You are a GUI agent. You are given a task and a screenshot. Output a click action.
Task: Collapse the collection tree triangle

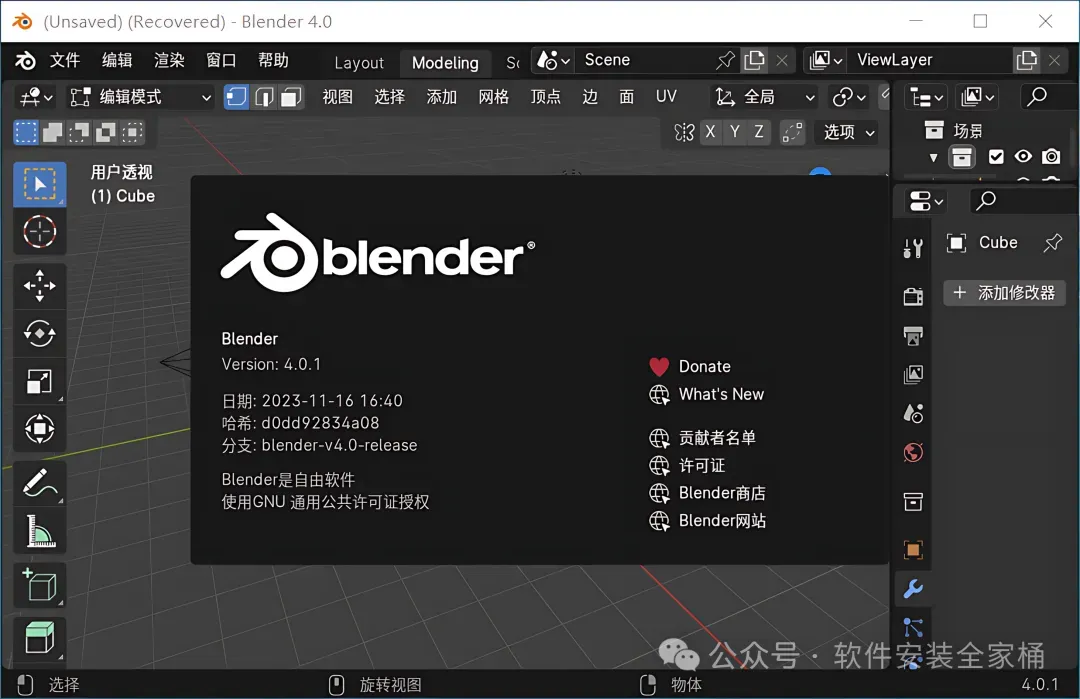click(x=933, y=158)
